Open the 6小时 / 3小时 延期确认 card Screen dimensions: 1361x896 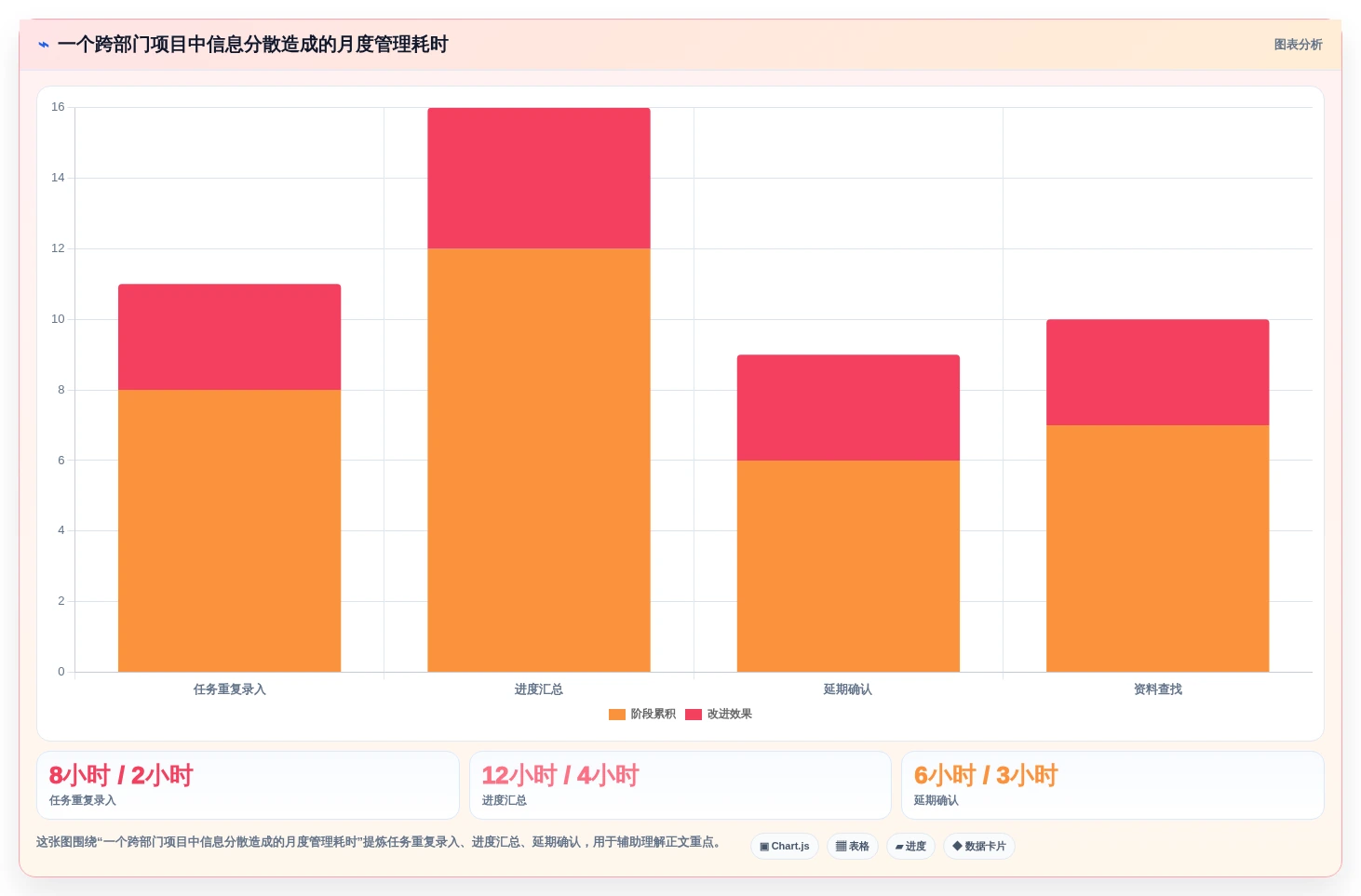[1112, 785]
